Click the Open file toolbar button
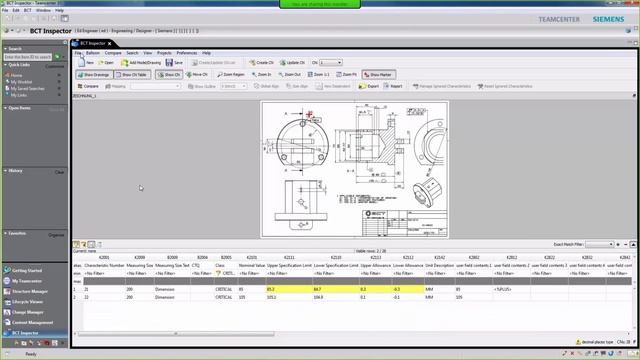The height and width of the screenshot is (360, 640). [x=106, y=62]
